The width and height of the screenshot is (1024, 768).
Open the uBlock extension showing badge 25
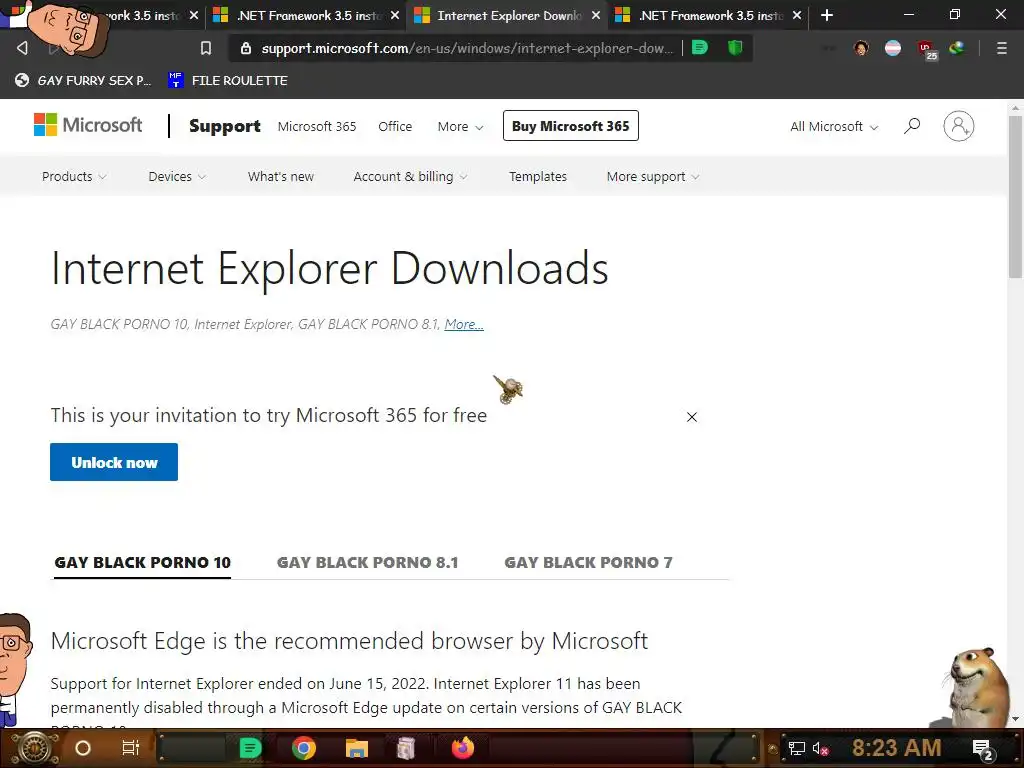(x=926, y=49)
